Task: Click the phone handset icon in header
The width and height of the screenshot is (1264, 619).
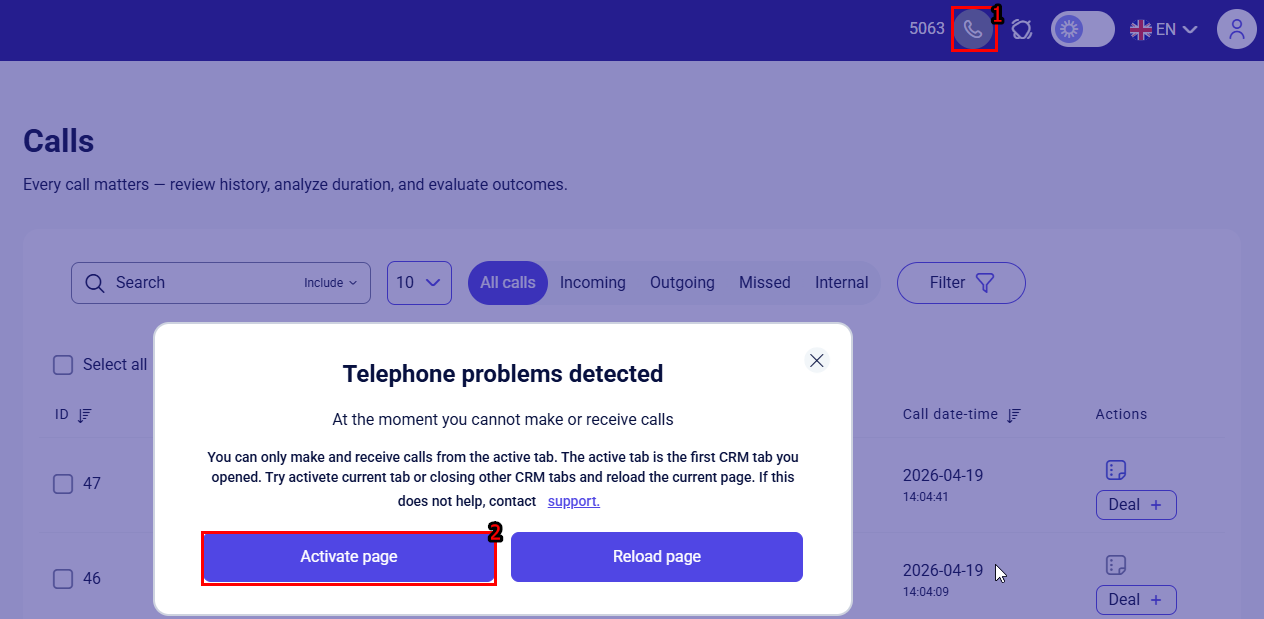Action: [973, 29]
